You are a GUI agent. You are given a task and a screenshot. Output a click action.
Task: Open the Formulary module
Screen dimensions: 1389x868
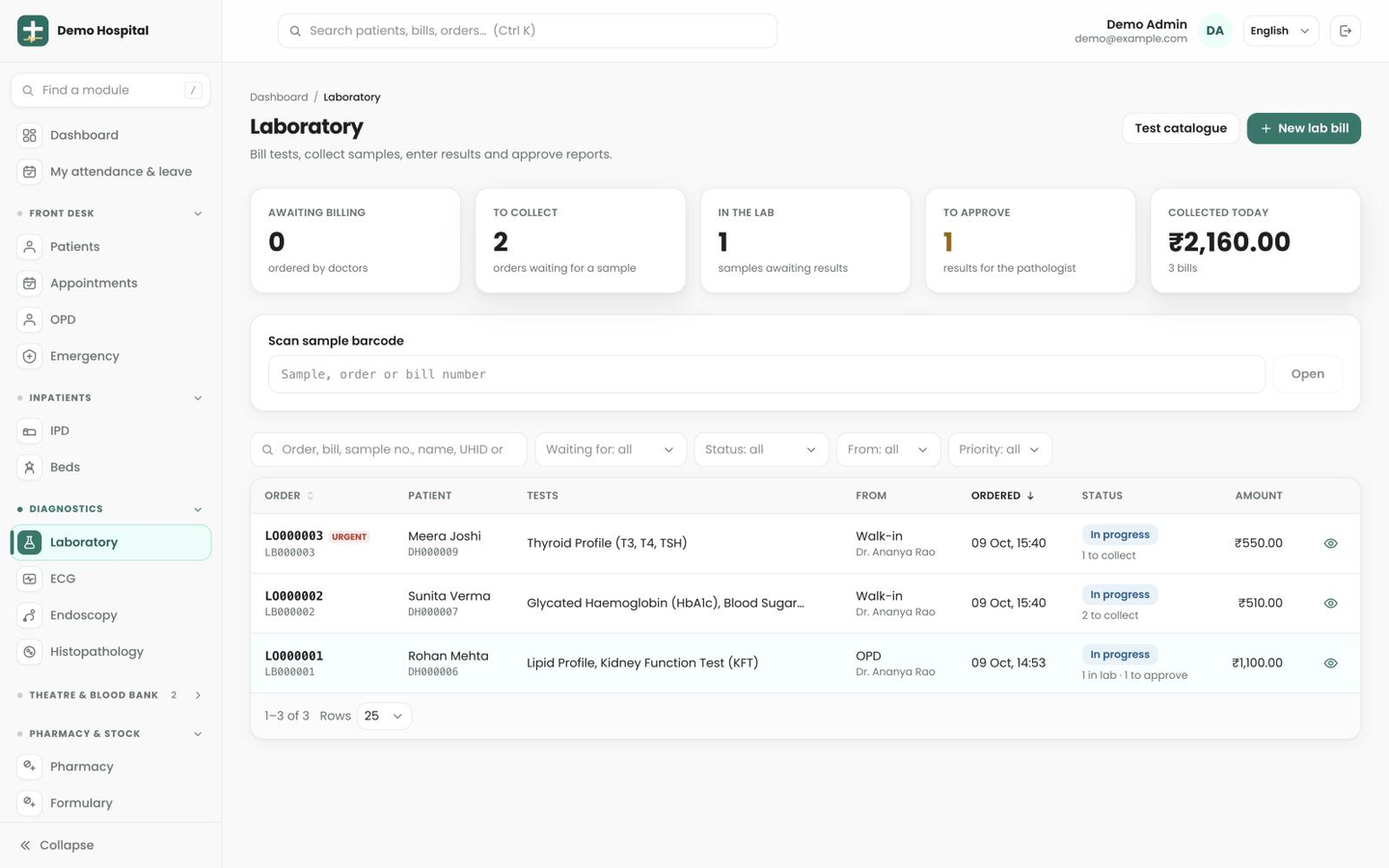(x=111, y=803)
